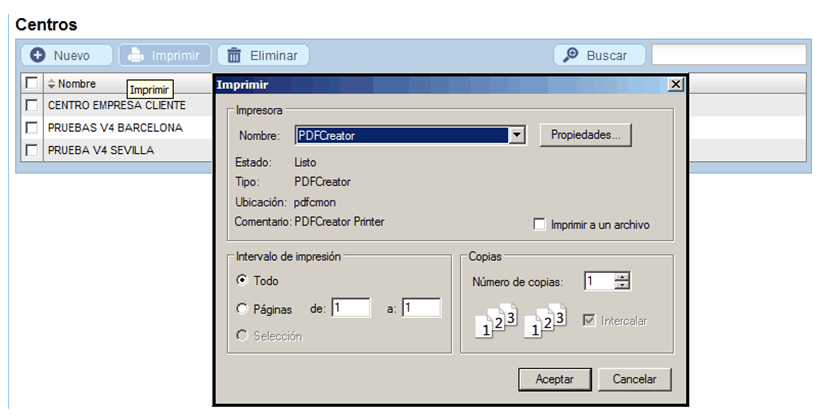Increase Número de copias with the up arrow
826x419 pixels.
623,277
